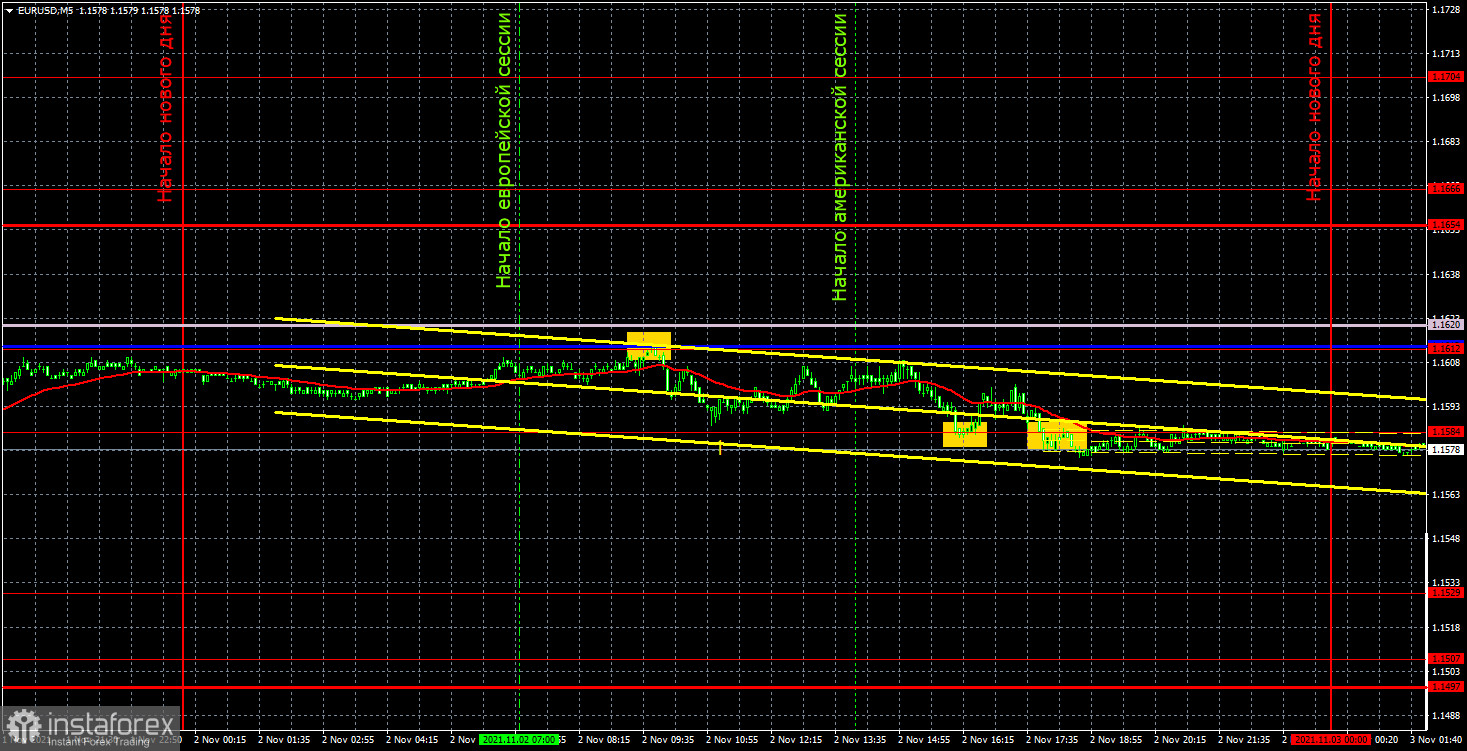The height and width of the screenshot is (751, 1467).
Task: Select the green 2021.11.02 07:00 time marker
Action: click(519, 740)
